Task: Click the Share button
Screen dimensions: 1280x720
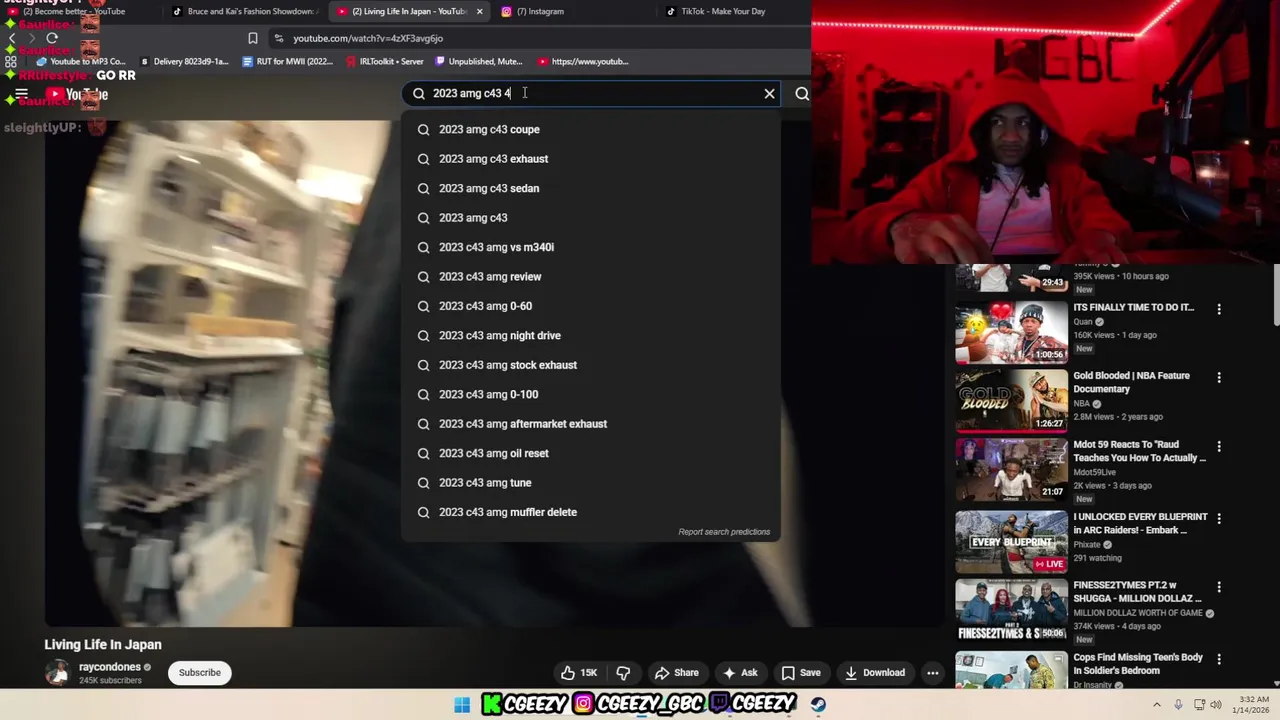Action: (x=676, y=673)
